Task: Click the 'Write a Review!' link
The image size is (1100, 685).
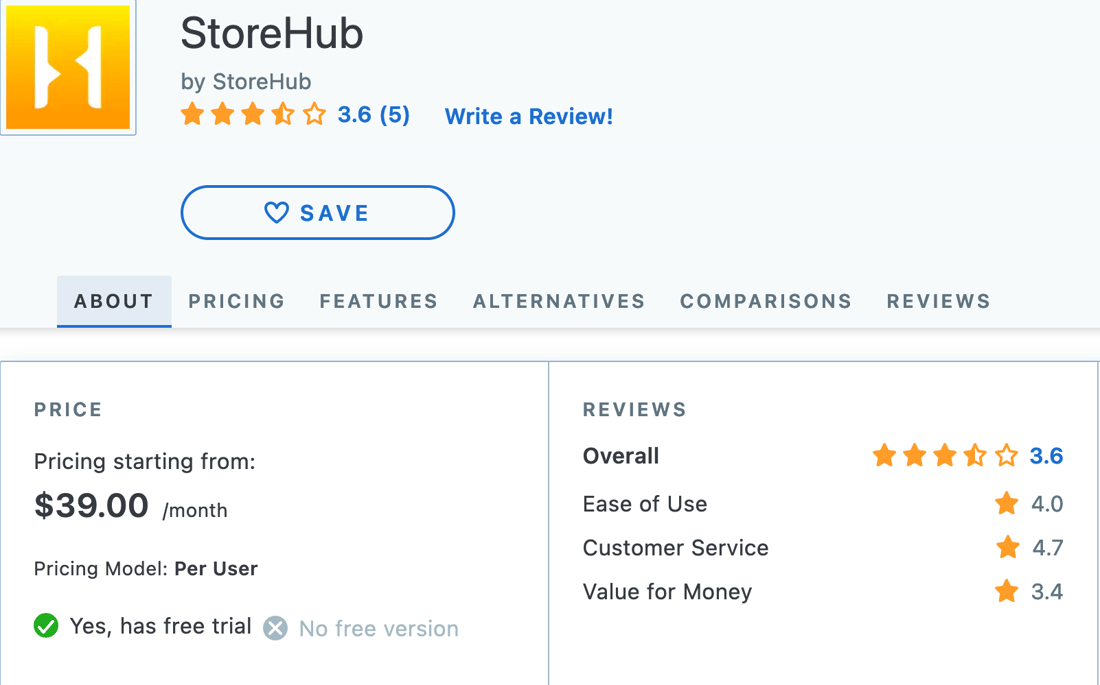Action: click(x=528, y=116)
